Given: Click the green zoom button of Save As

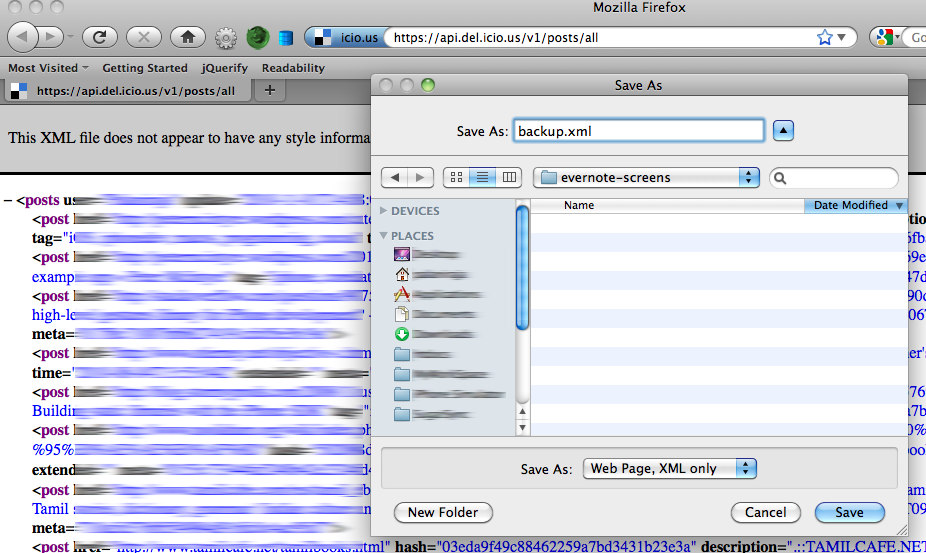Looking at the screenshot, I should [x=428, y=85].
